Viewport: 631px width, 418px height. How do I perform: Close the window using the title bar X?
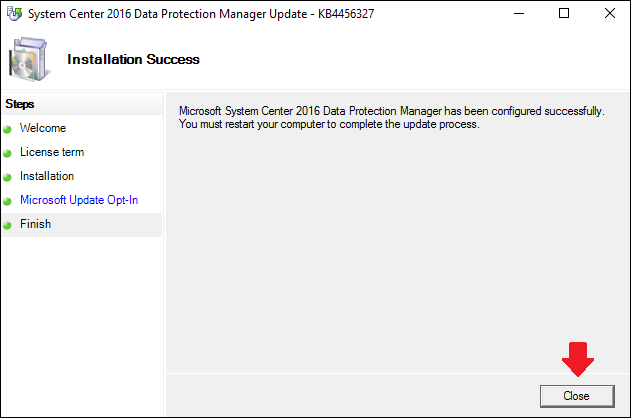pos(609,13)
